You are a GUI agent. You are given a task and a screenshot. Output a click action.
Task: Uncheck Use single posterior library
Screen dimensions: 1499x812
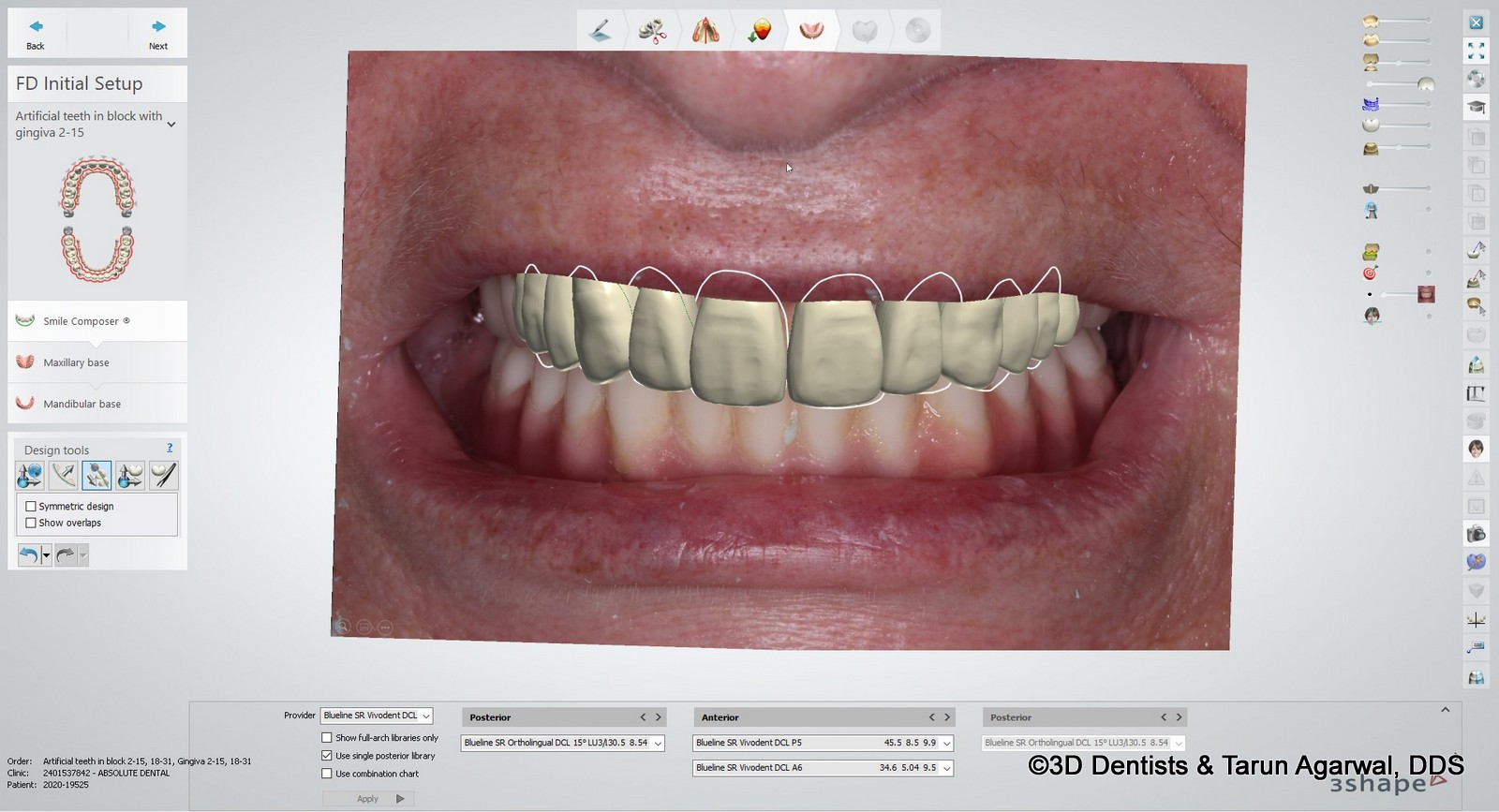[x=327, y=756]
